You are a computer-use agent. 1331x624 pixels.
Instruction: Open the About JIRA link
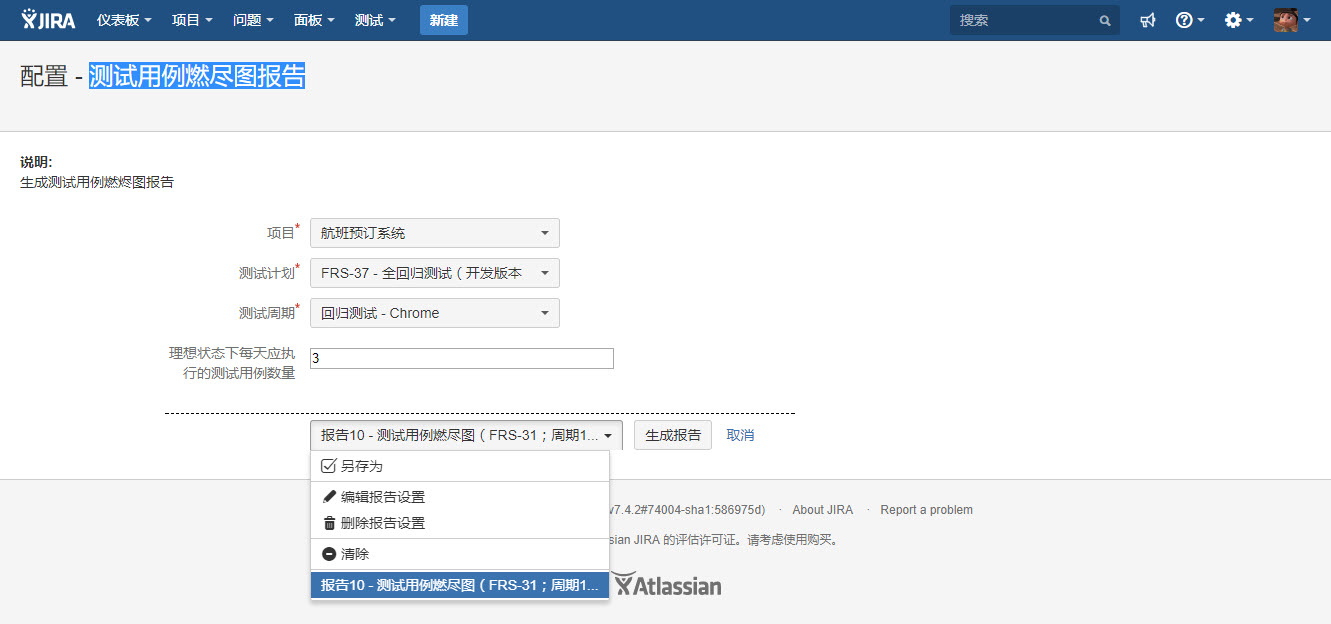(822, 510)
